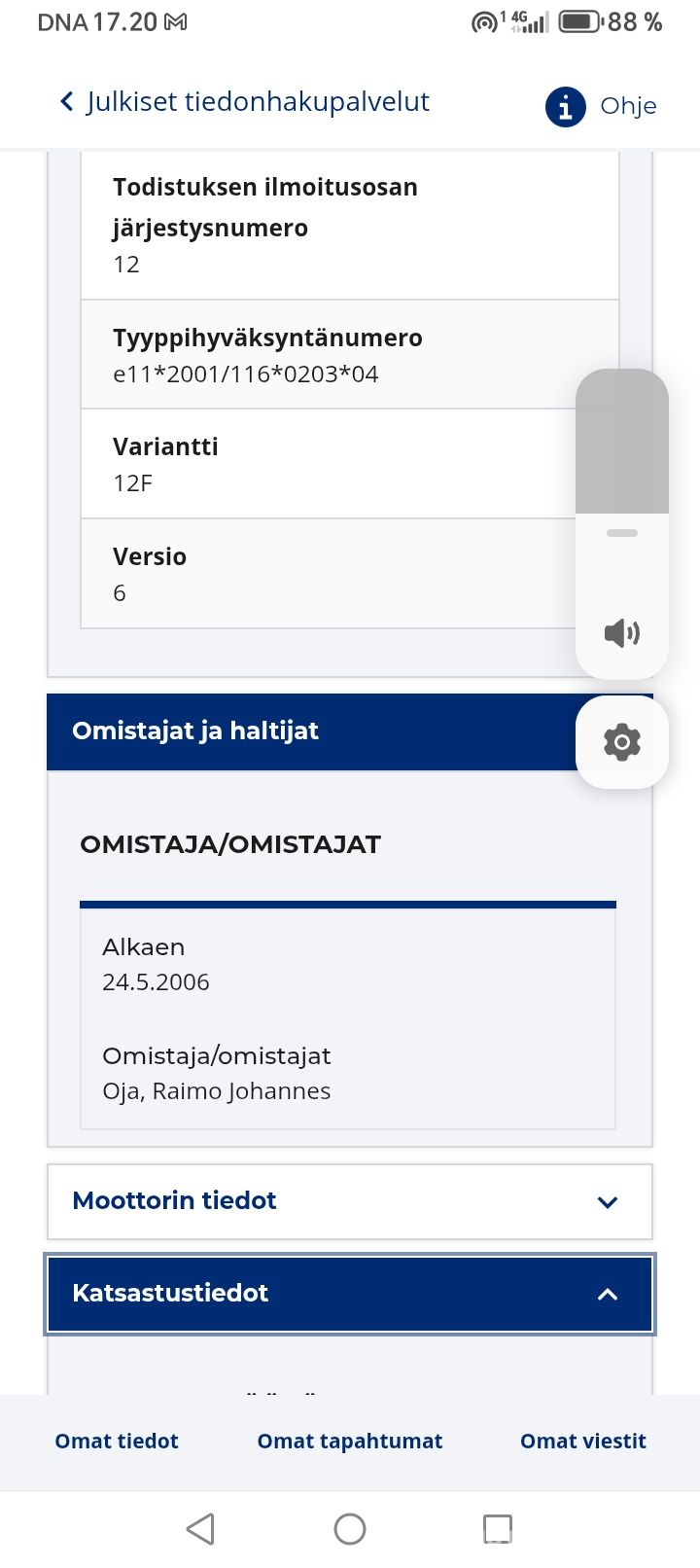Go to Omat viestit

(582, 1442)
